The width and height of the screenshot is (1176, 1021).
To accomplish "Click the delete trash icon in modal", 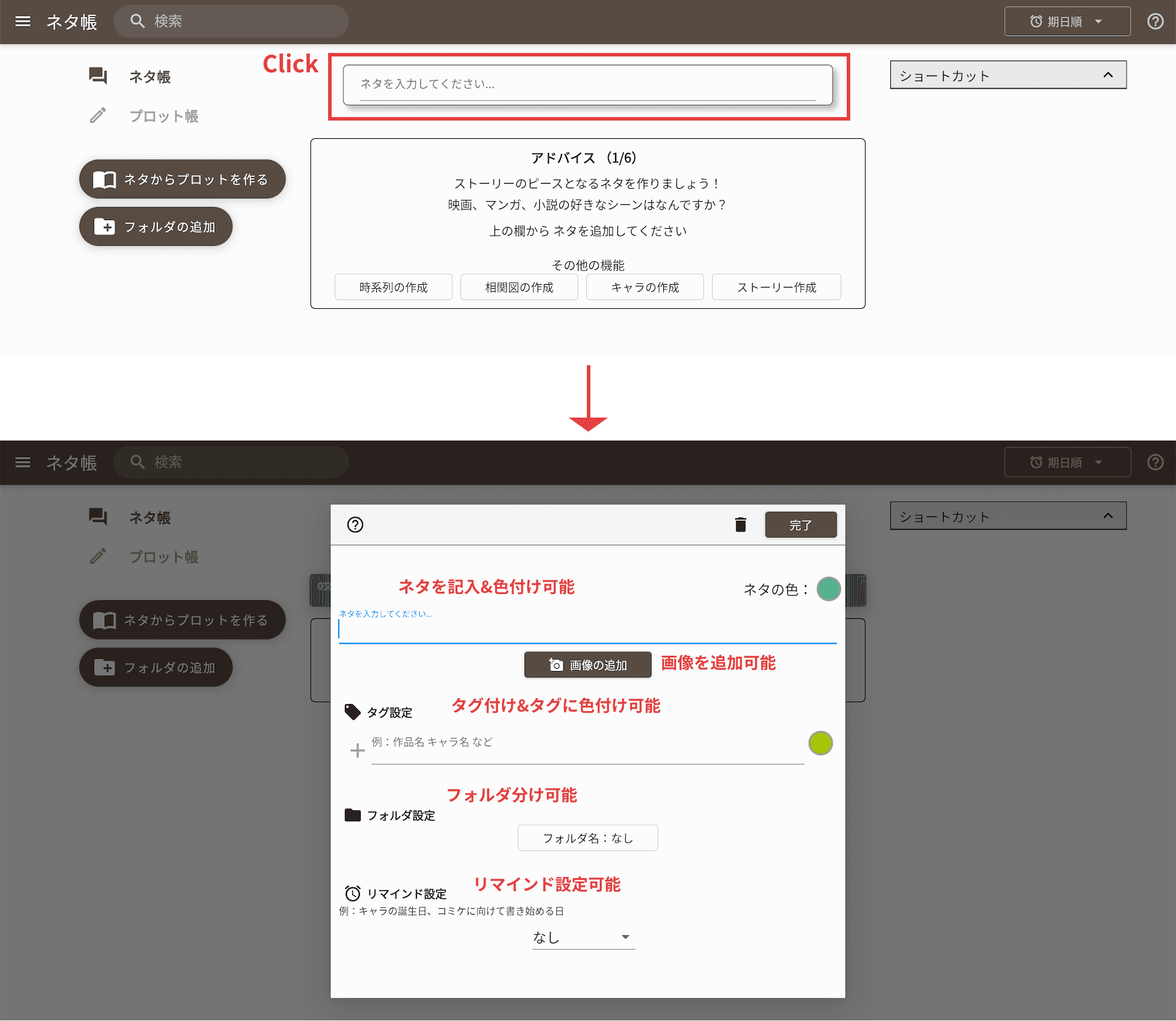I will 741,524.
